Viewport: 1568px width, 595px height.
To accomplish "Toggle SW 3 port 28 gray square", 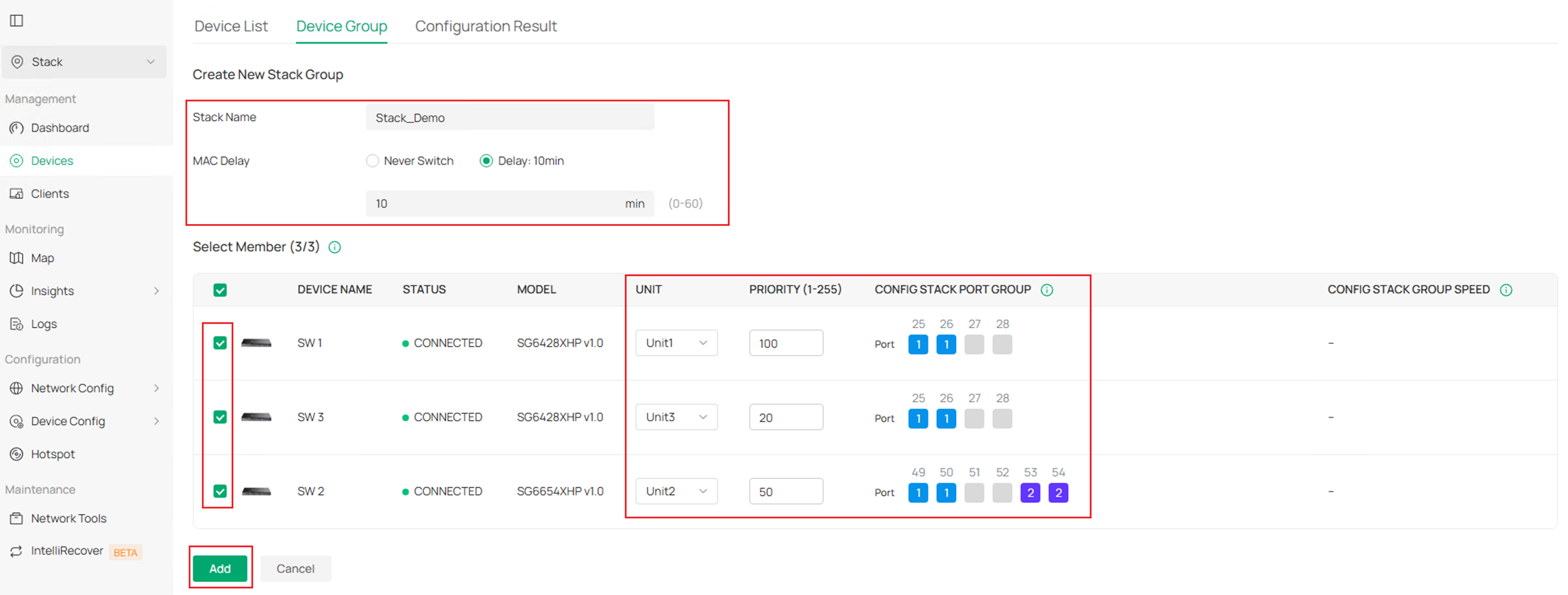I will click(x=1002, y=418).
